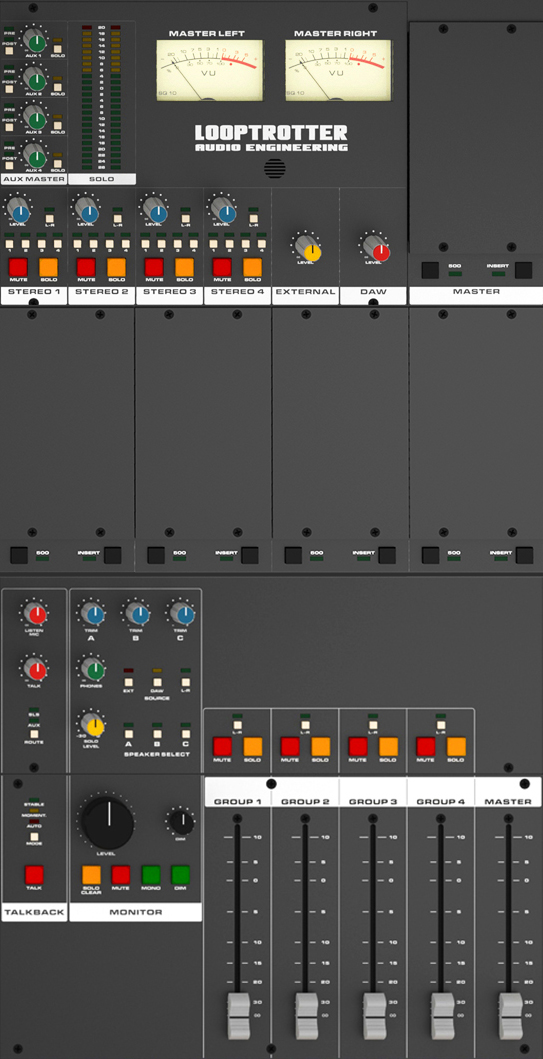Click the red LISTEN MIC knob
Screen dimensions: 543x1059
(35, 613)
